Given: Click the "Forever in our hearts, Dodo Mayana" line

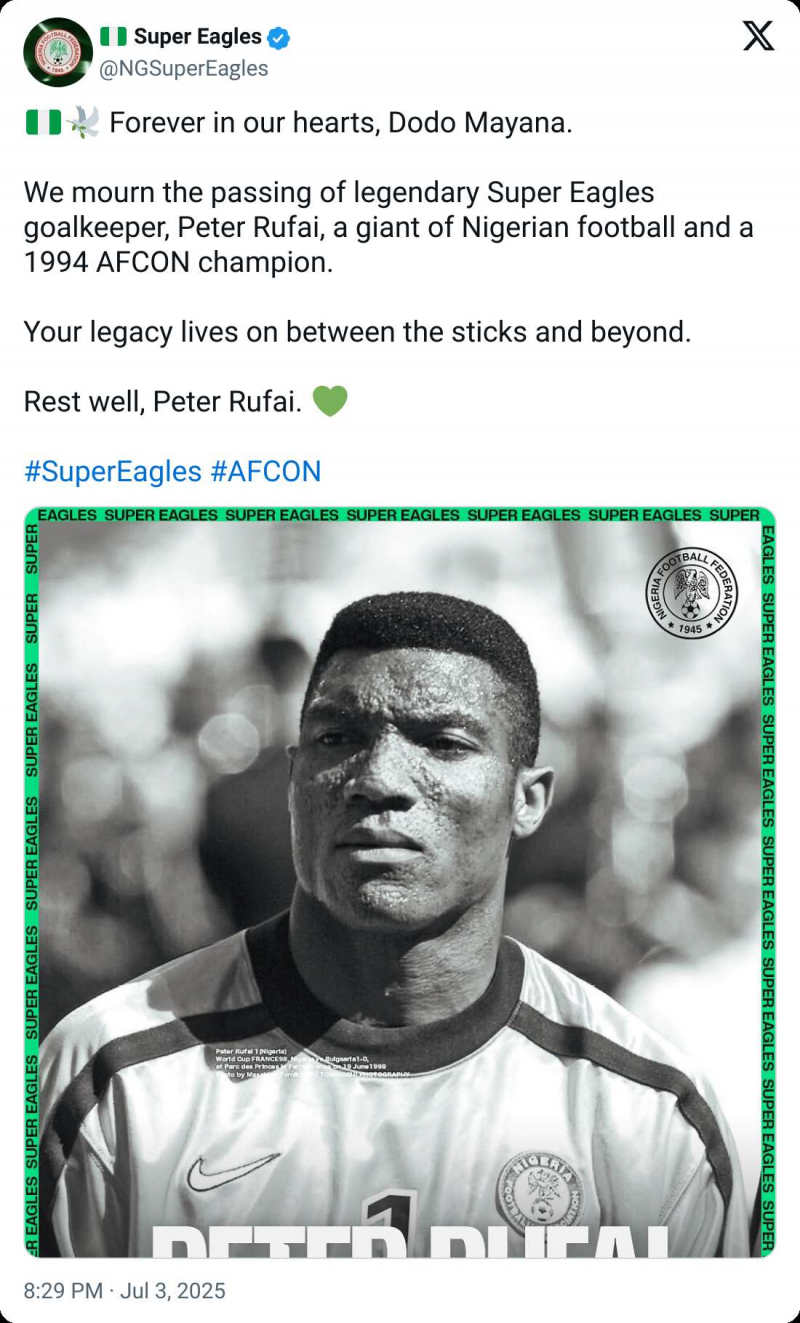Looking at the screenshot, I should point(340,123).
